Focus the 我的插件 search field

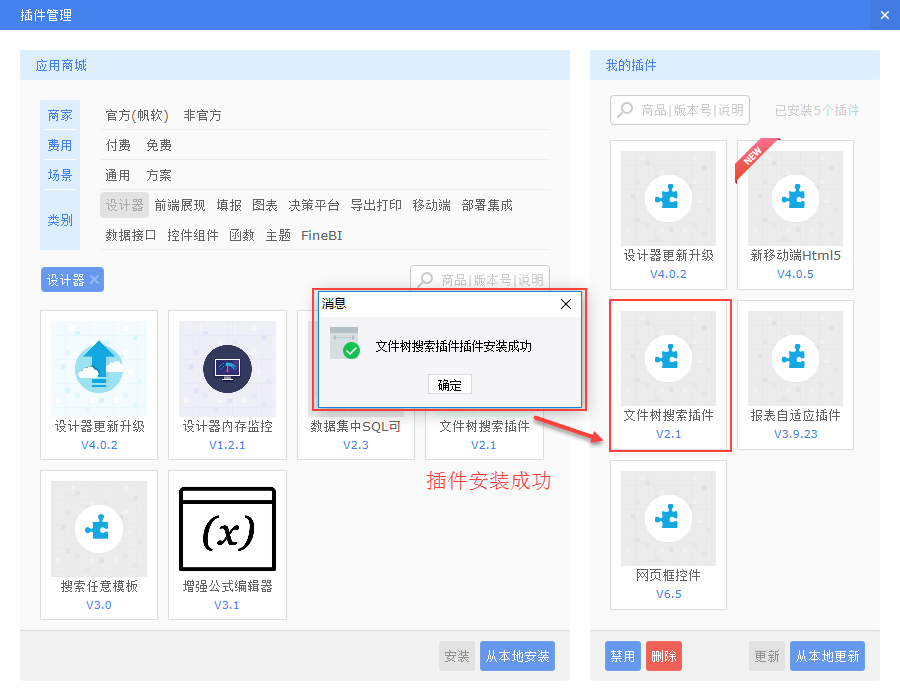pos(680,110)
